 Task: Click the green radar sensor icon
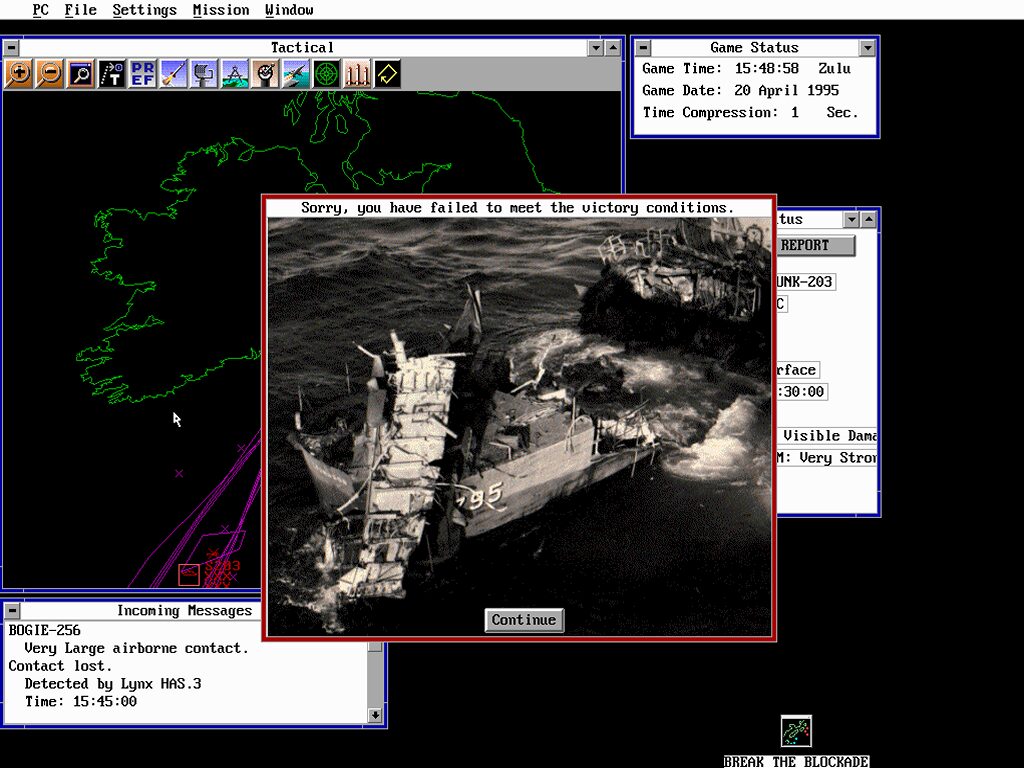[x=326, y=74]
